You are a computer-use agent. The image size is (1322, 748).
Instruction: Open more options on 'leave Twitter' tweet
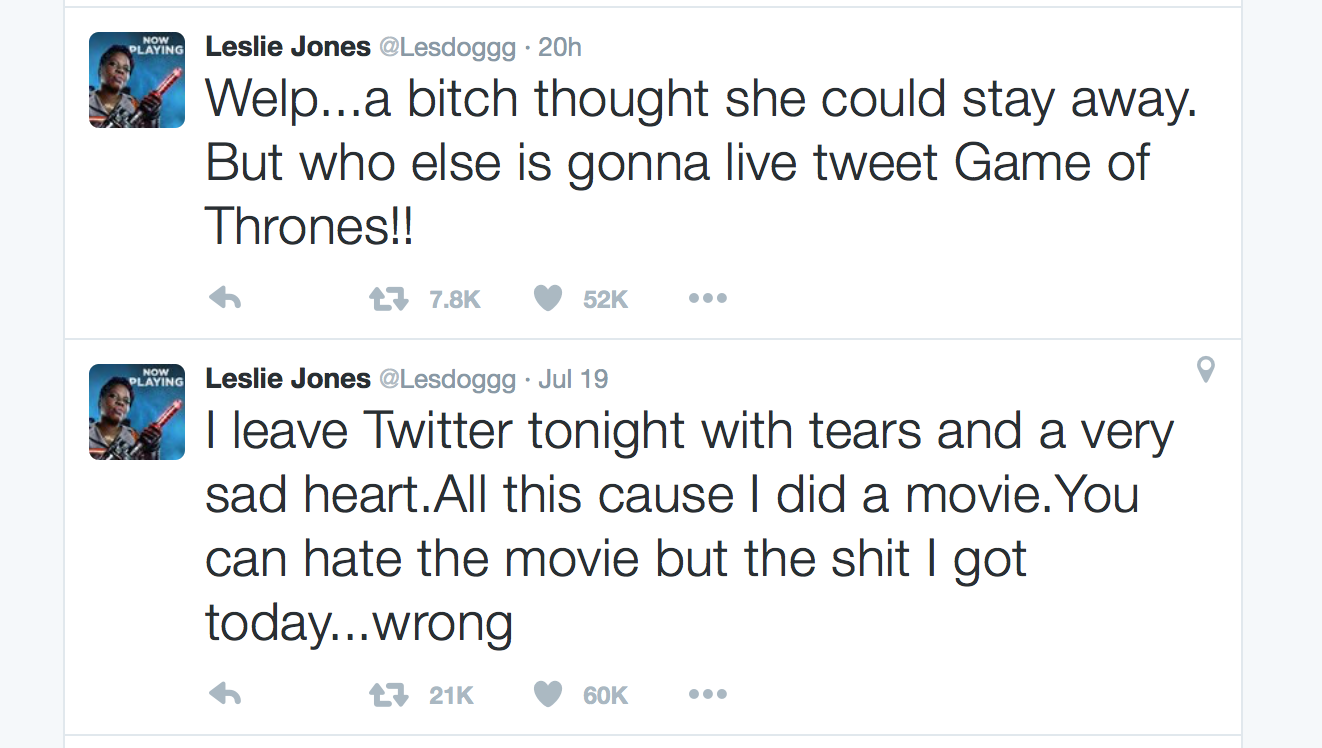pos(707,694)
